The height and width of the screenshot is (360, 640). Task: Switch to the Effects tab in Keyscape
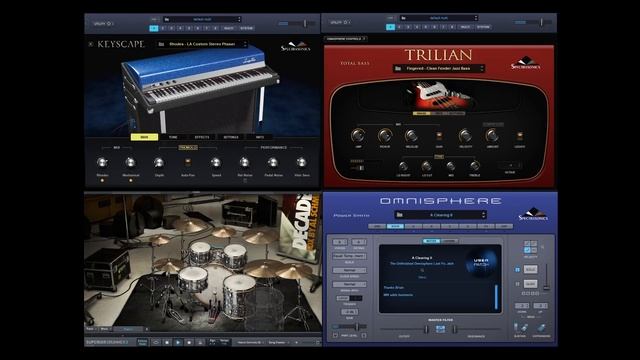click(x=202, y=137)
